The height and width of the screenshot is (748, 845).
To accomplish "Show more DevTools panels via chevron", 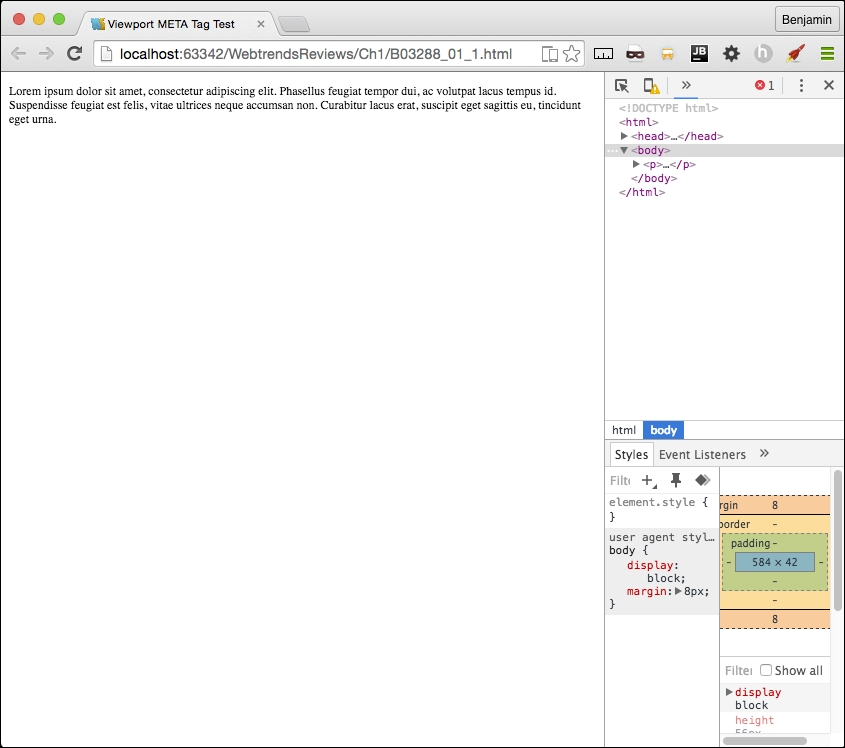I will pyautogui.click(x=686, y=86).
